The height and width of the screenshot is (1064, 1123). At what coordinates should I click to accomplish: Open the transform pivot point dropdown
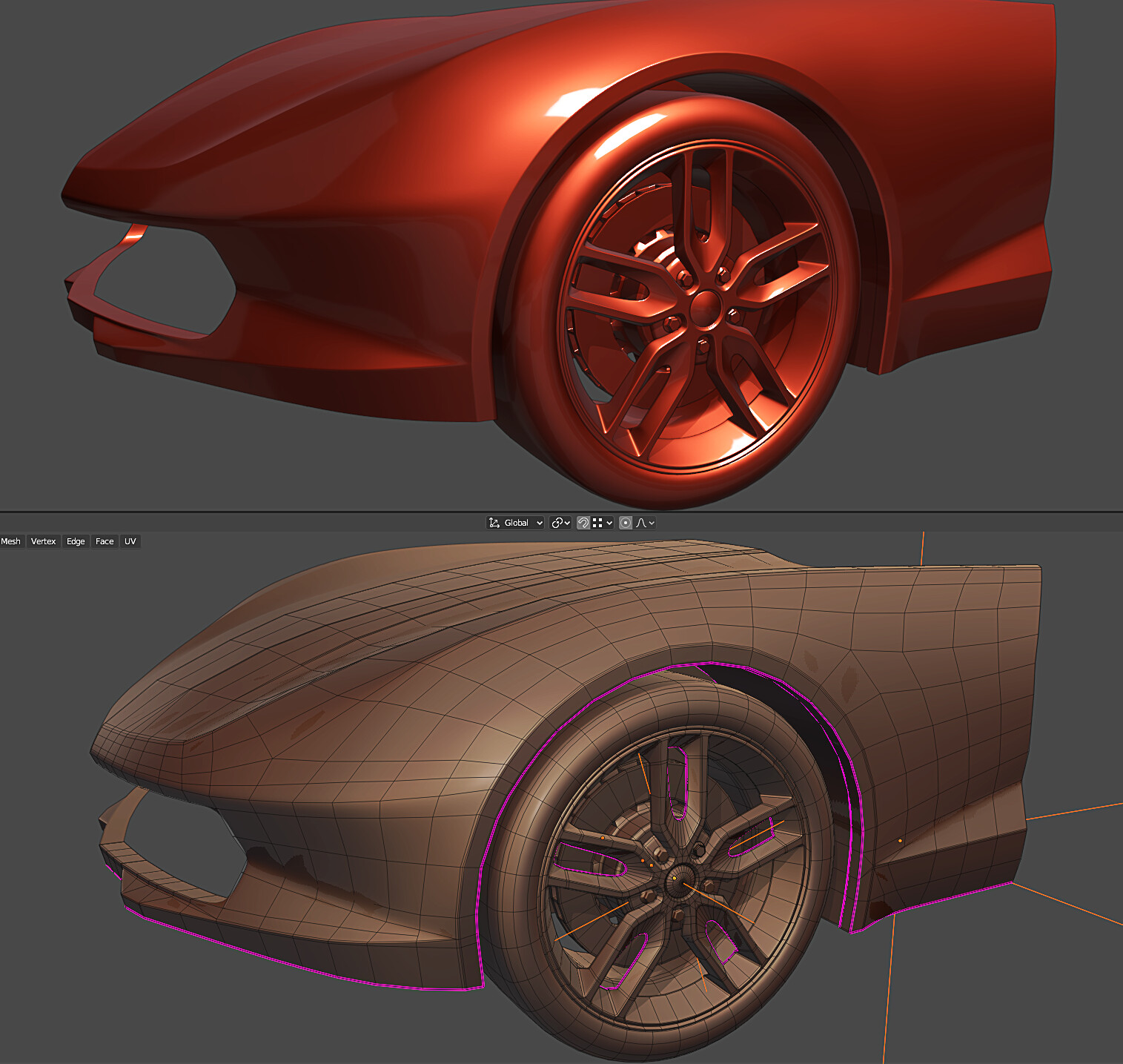pos(561,523)
